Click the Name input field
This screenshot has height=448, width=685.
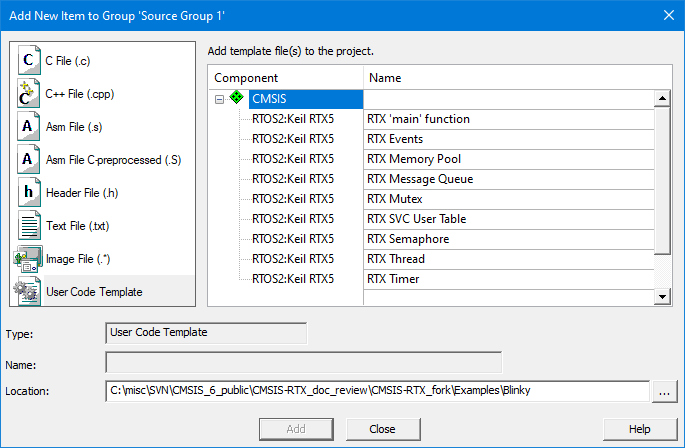(304, 362)
